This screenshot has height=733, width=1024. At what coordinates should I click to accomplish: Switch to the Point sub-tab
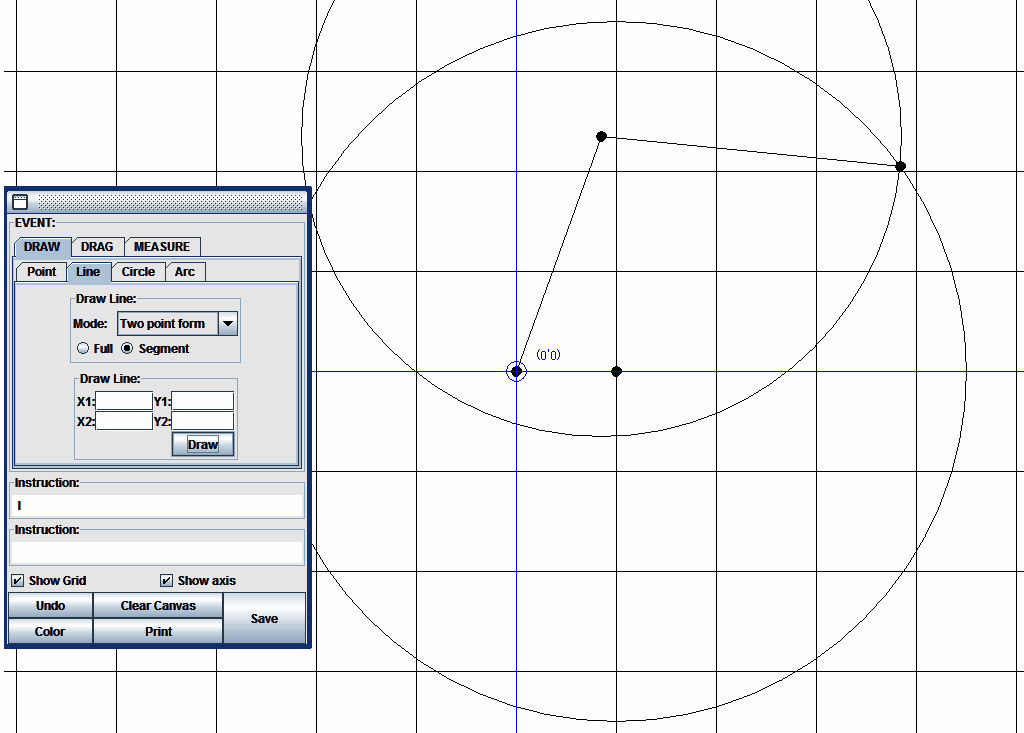coord(42,272)
